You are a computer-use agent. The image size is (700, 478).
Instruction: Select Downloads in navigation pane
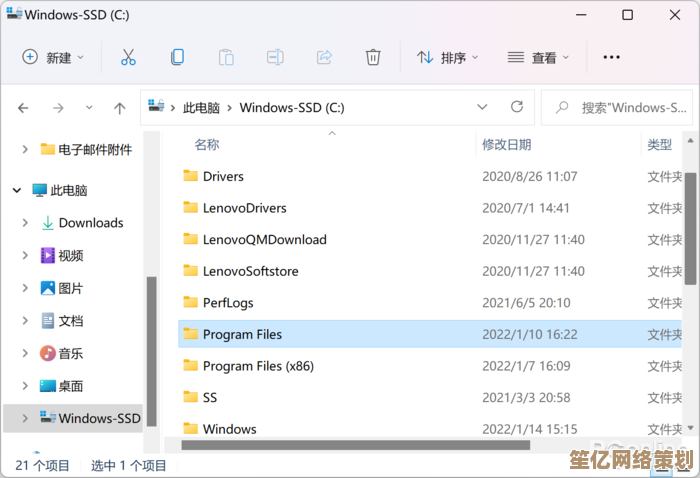click(x=90, y=223)
